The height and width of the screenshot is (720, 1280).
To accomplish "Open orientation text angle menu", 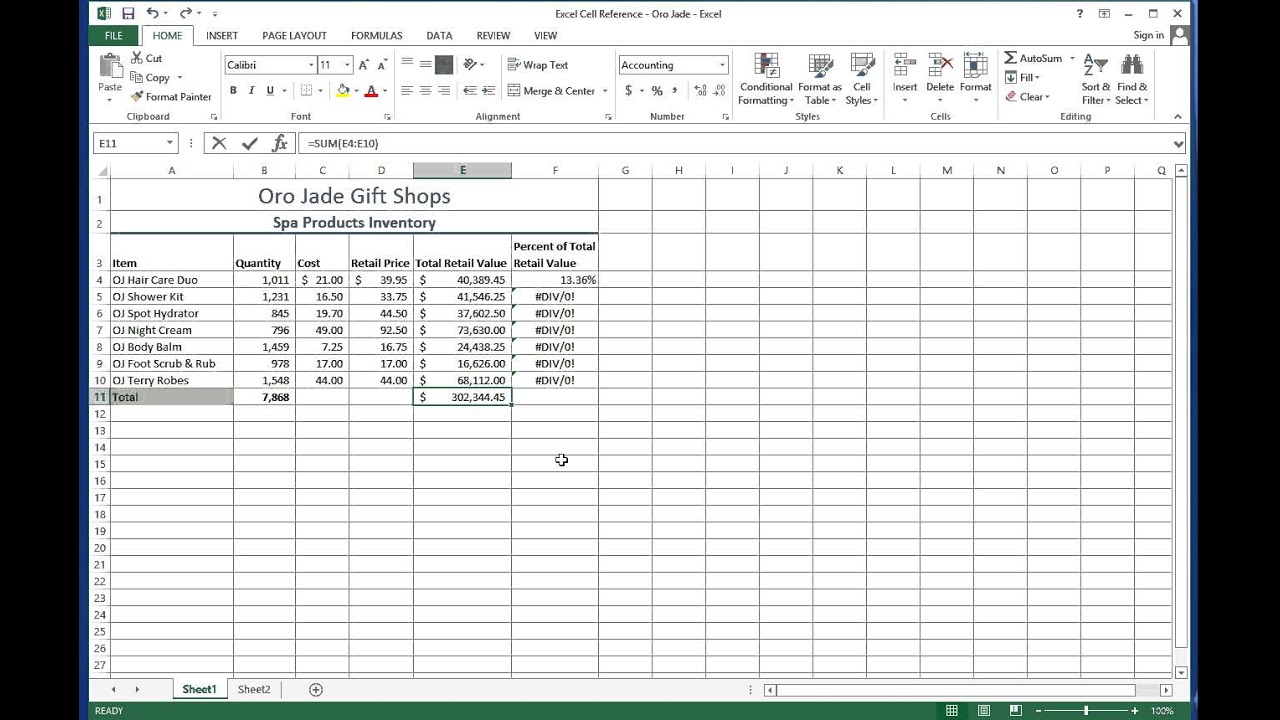I will coord(473,64).
